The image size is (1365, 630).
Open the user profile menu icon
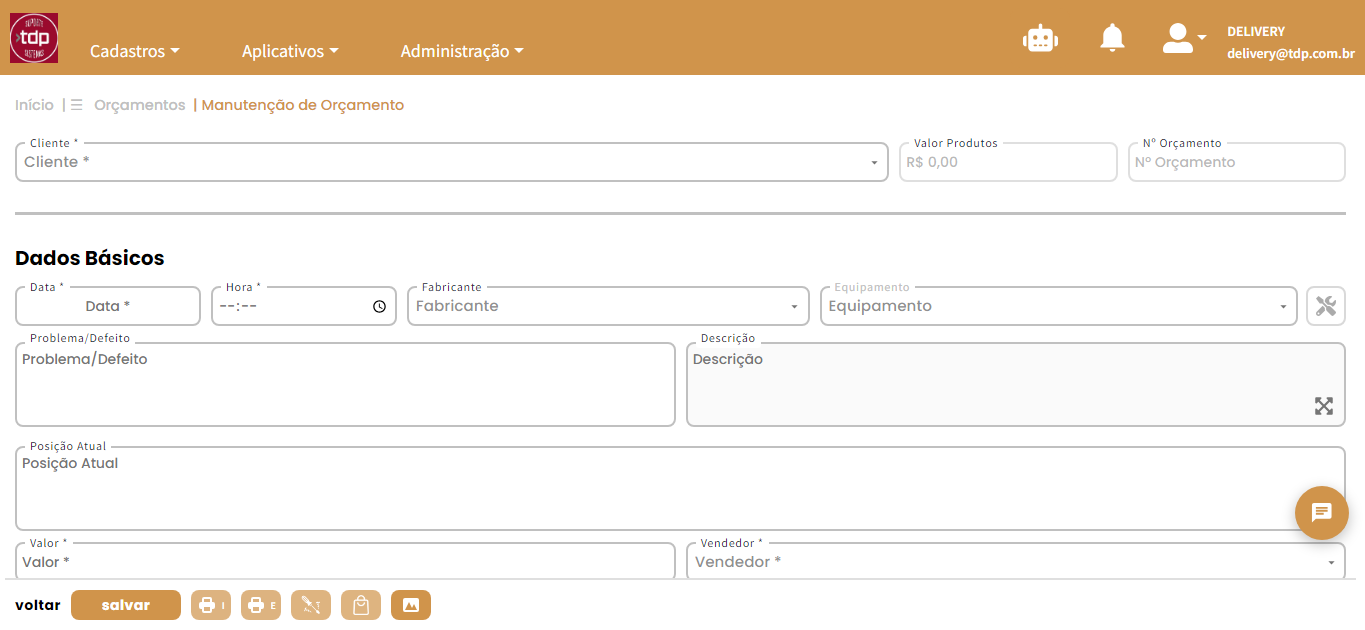1184,38
